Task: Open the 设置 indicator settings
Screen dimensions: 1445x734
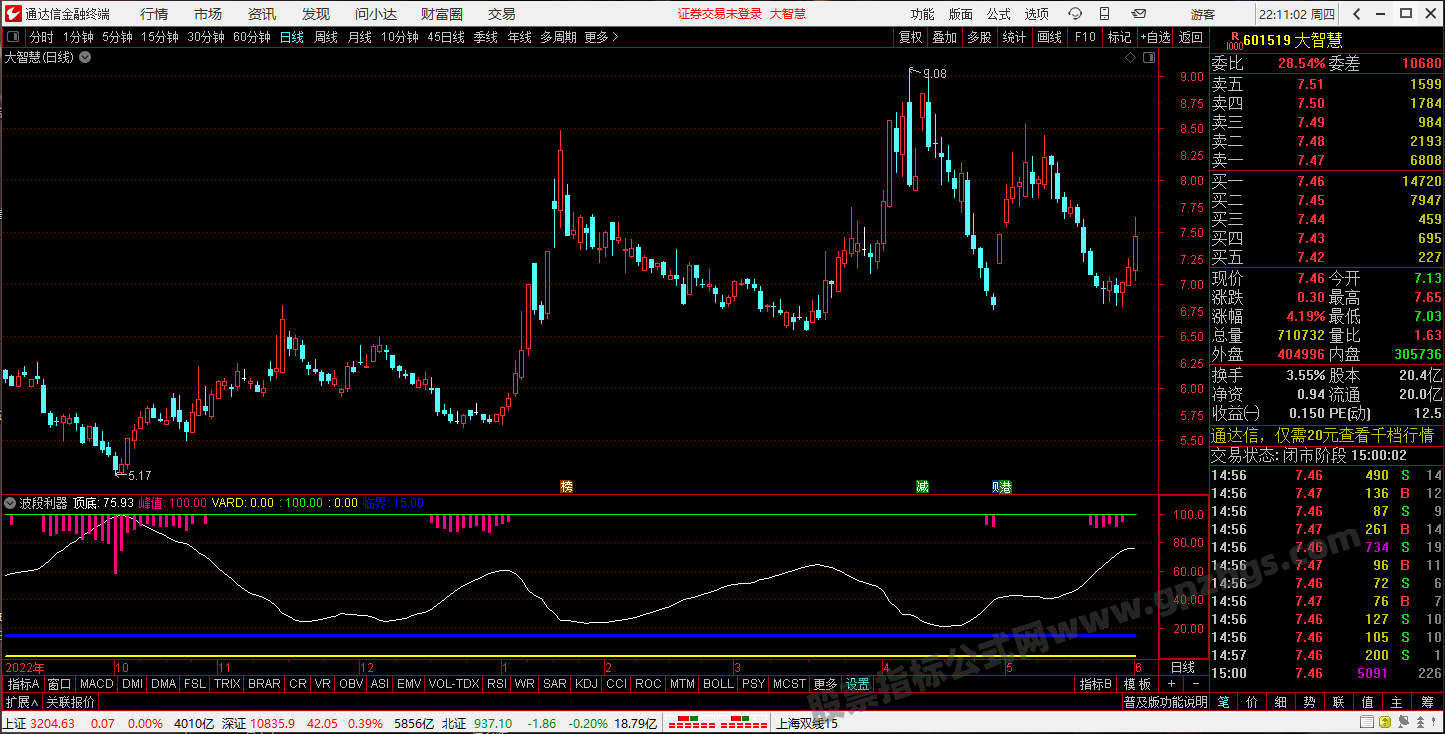Action: click(x=858, y=684)
